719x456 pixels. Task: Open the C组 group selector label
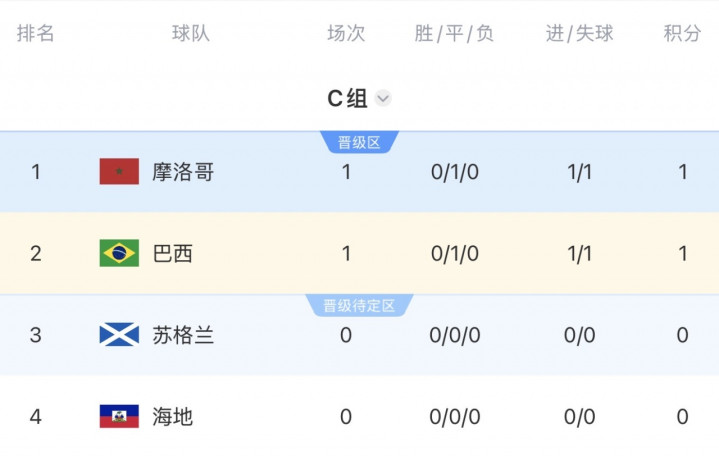[347, 98]
